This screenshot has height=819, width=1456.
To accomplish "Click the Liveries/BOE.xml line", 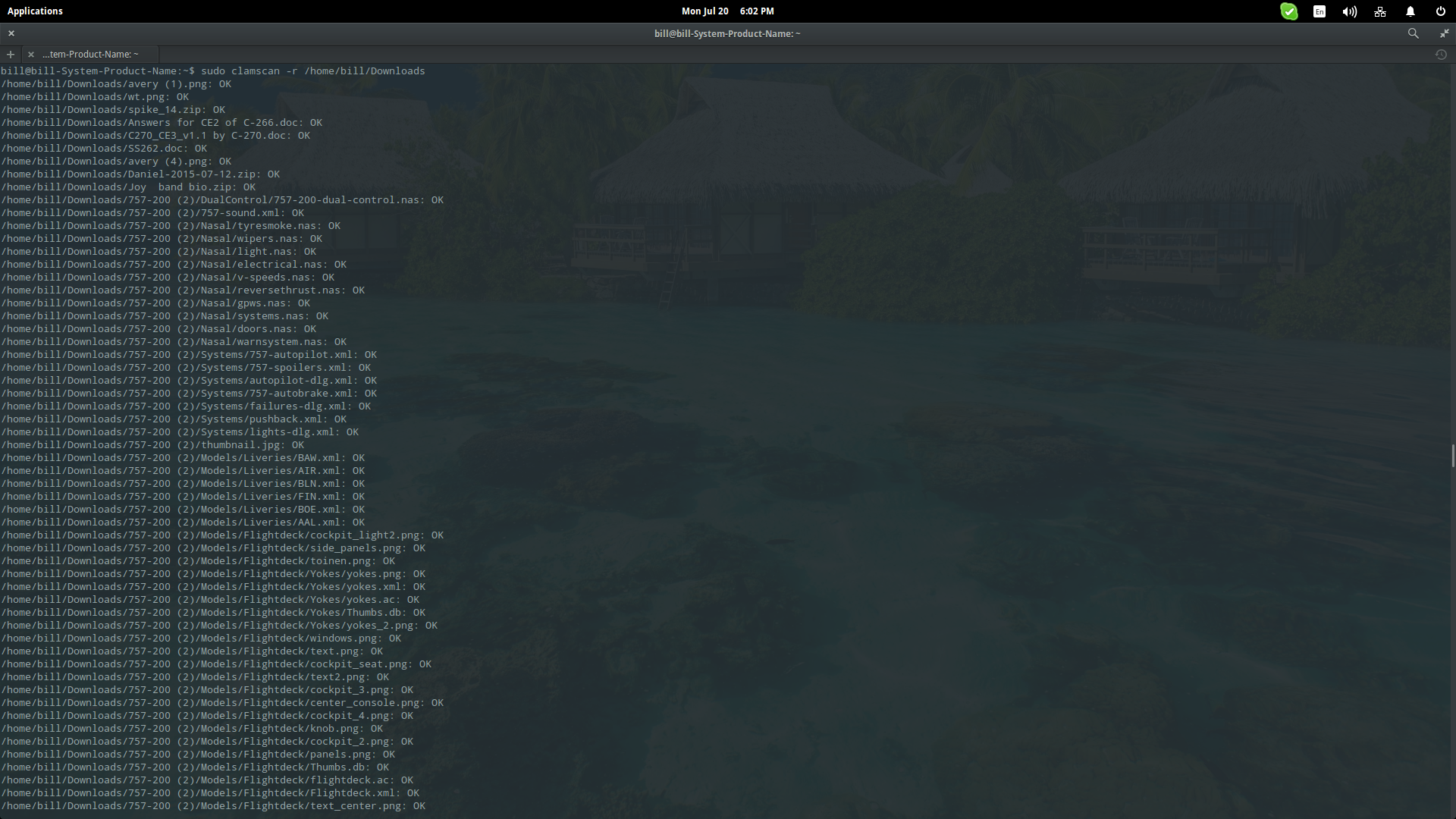I will [x=183, y=509].
